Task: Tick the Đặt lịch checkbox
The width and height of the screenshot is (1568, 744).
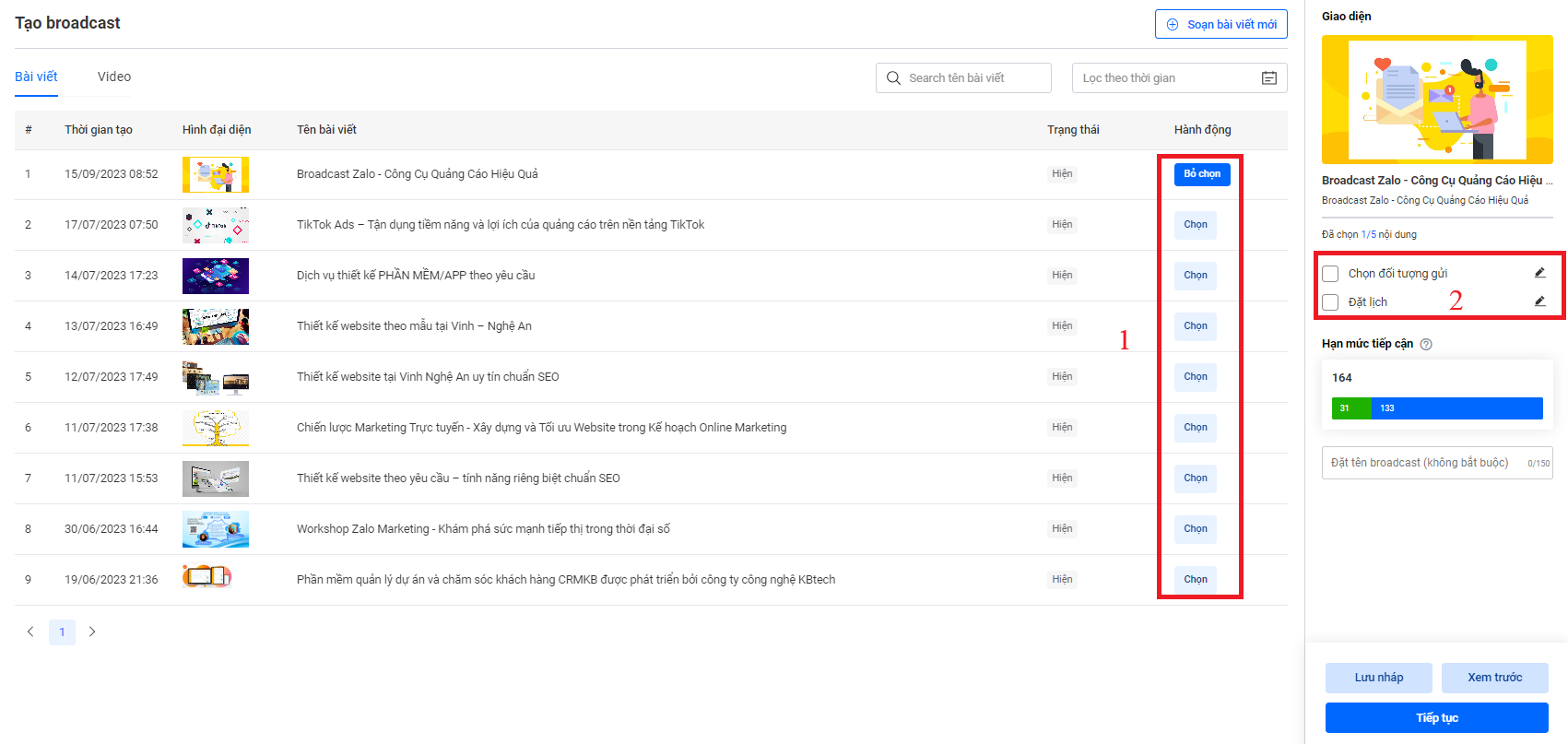Action: [x=1330, y=302]
